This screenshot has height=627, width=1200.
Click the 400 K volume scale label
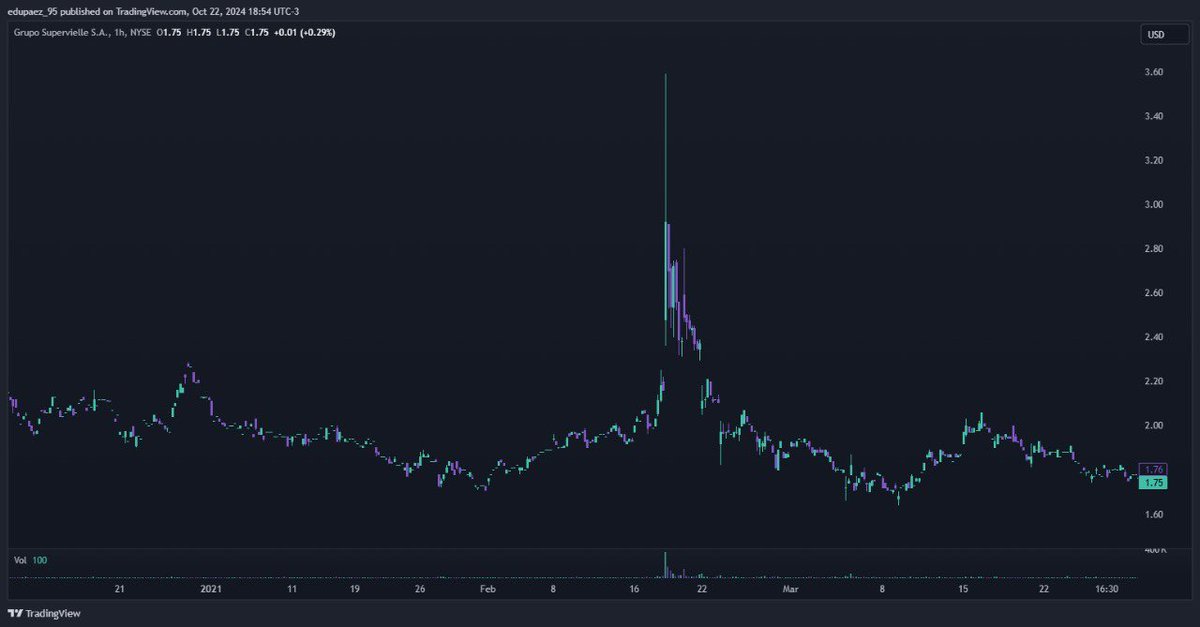[1154, 549]
